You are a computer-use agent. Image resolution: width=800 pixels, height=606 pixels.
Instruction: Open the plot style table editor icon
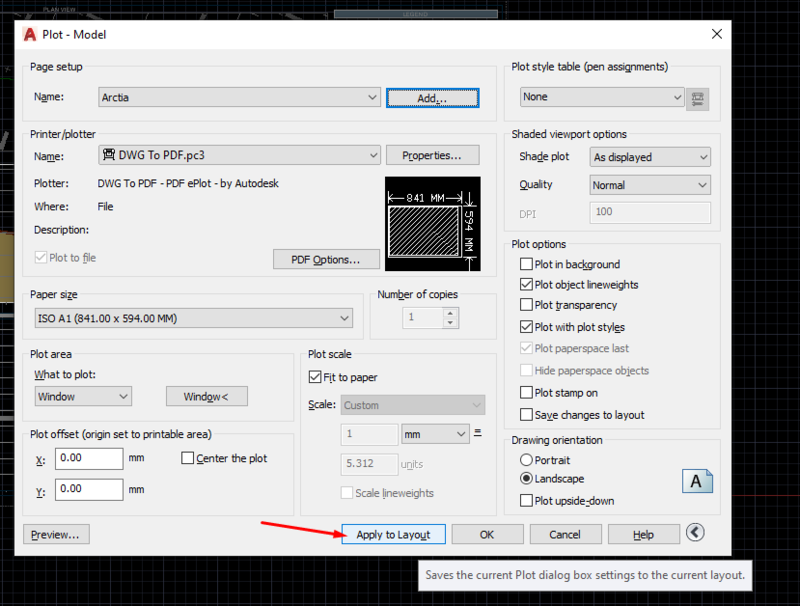pos(697,99)
